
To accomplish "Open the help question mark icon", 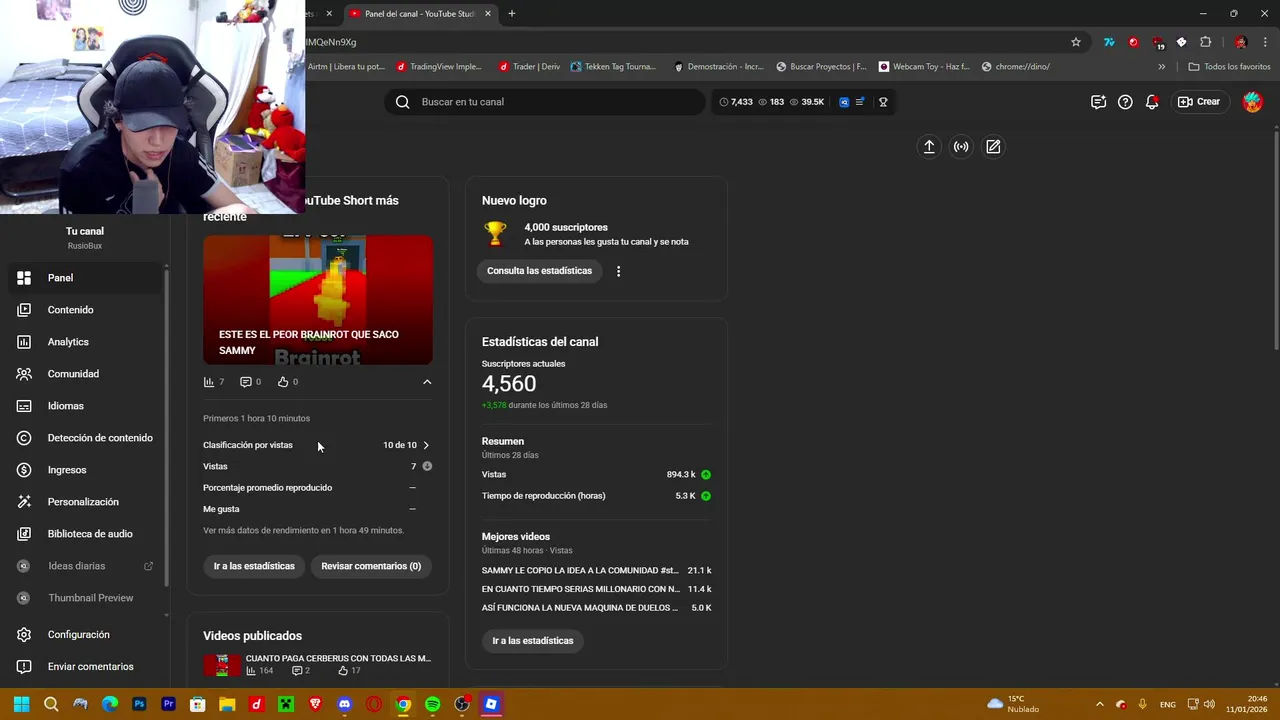I will point(1125,102).
